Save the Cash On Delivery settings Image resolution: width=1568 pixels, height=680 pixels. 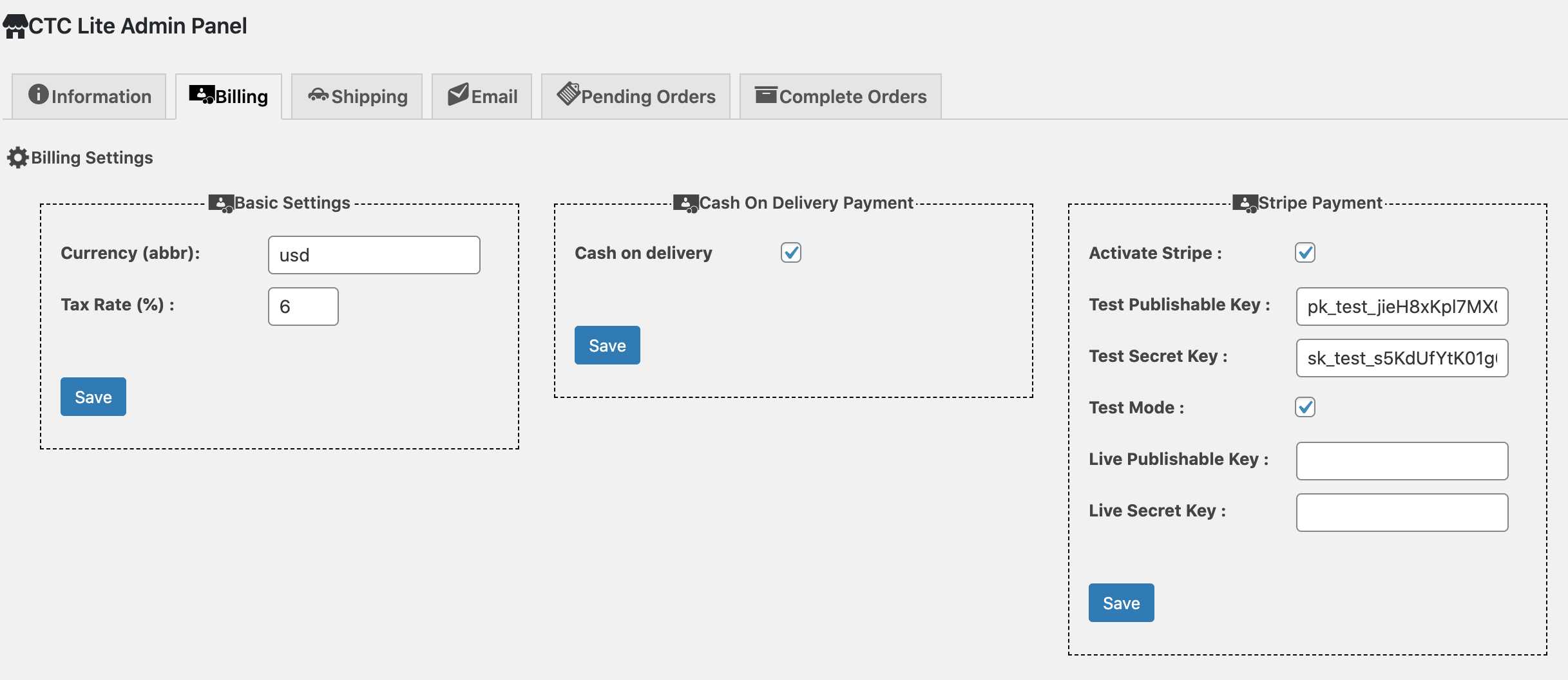click(607, 345)
